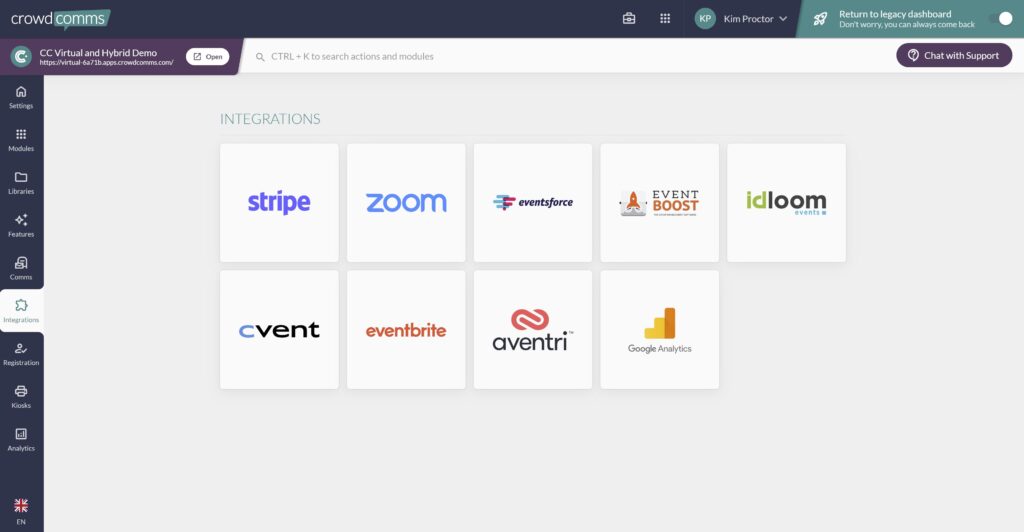Open the Google Analytics integration tile
The width and height of the screenshot is (1024, 532).
click(659, 330)
